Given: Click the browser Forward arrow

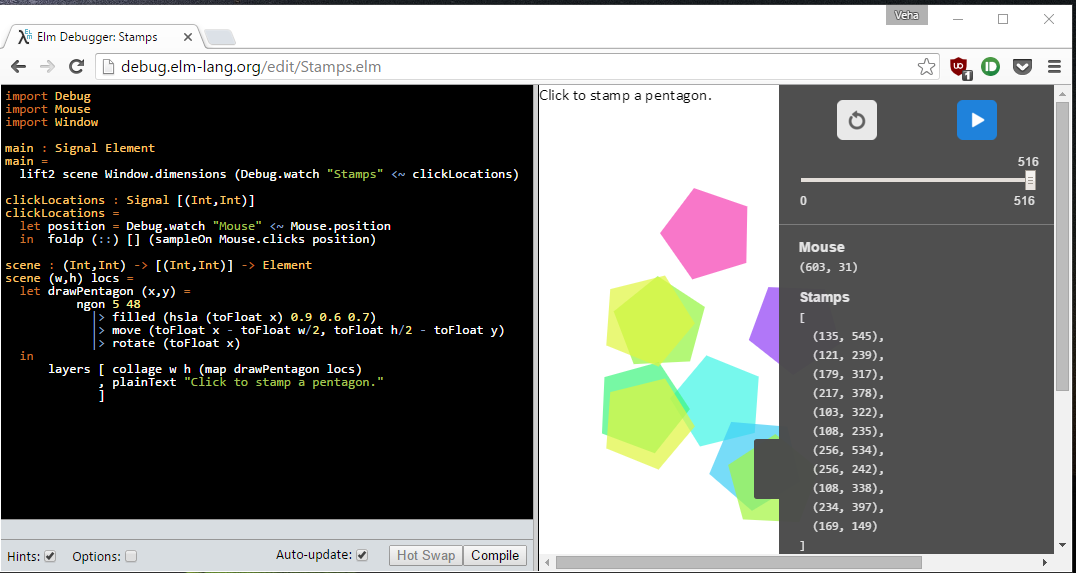Looking at the screenshot, I should [x=47, y=67].
